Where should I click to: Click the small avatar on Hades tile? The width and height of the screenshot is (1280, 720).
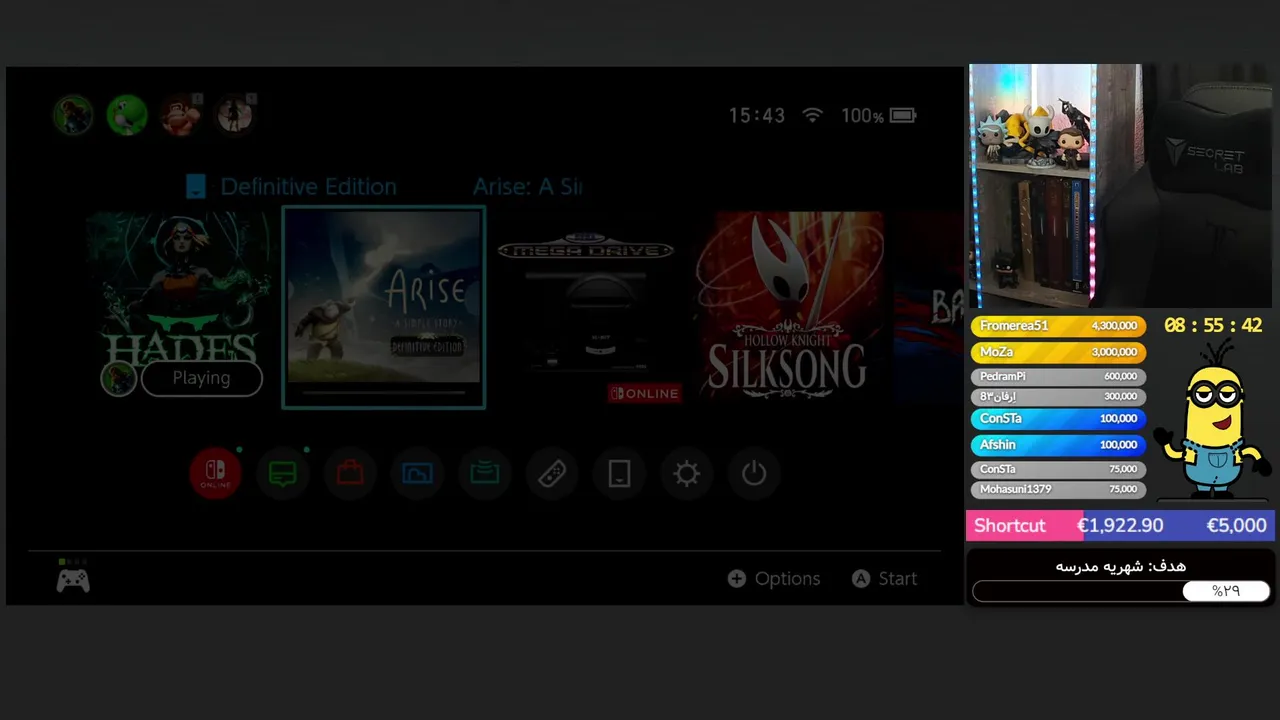pos(118,378)
